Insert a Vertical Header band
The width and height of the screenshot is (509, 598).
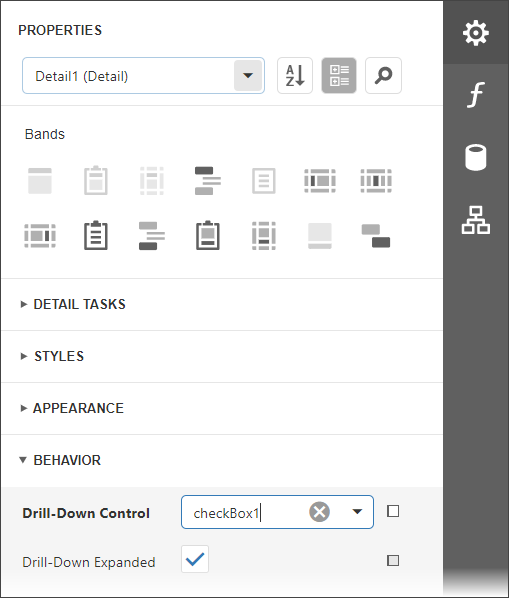pyautogui.click(x=320, y=181)
